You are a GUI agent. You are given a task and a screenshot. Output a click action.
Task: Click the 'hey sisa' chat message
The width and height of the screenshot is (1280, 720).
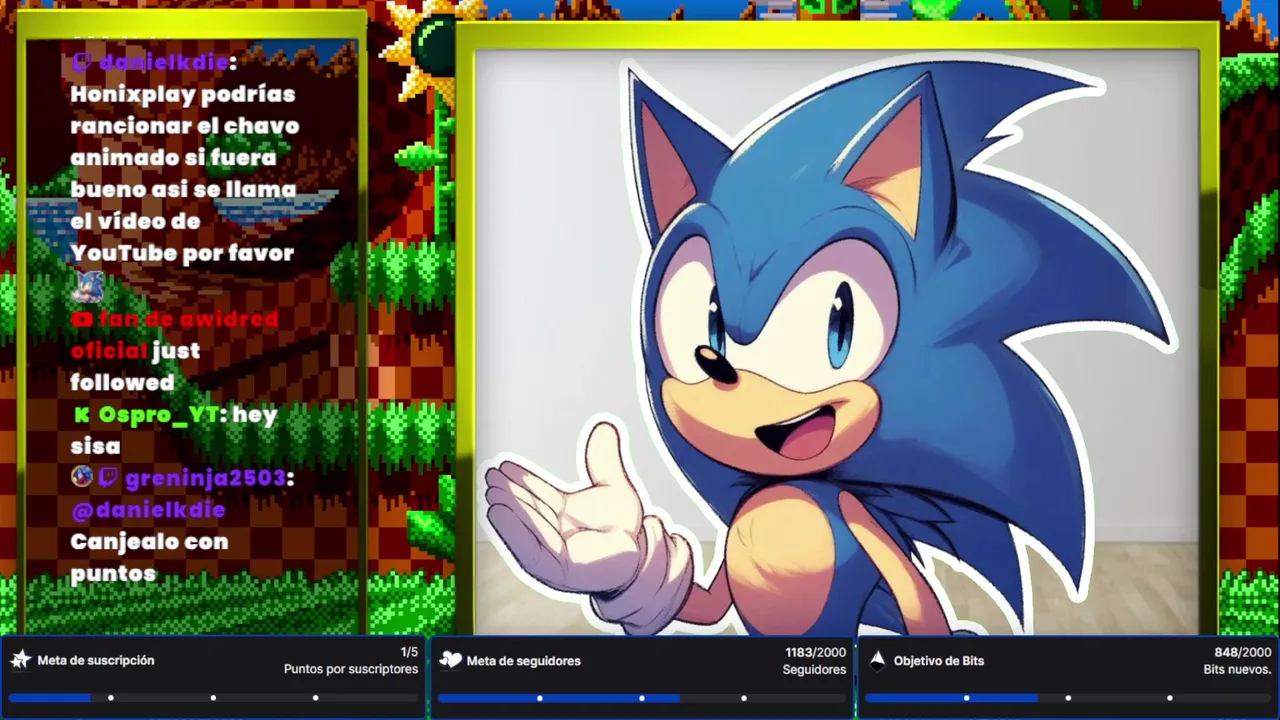point(173,430)
